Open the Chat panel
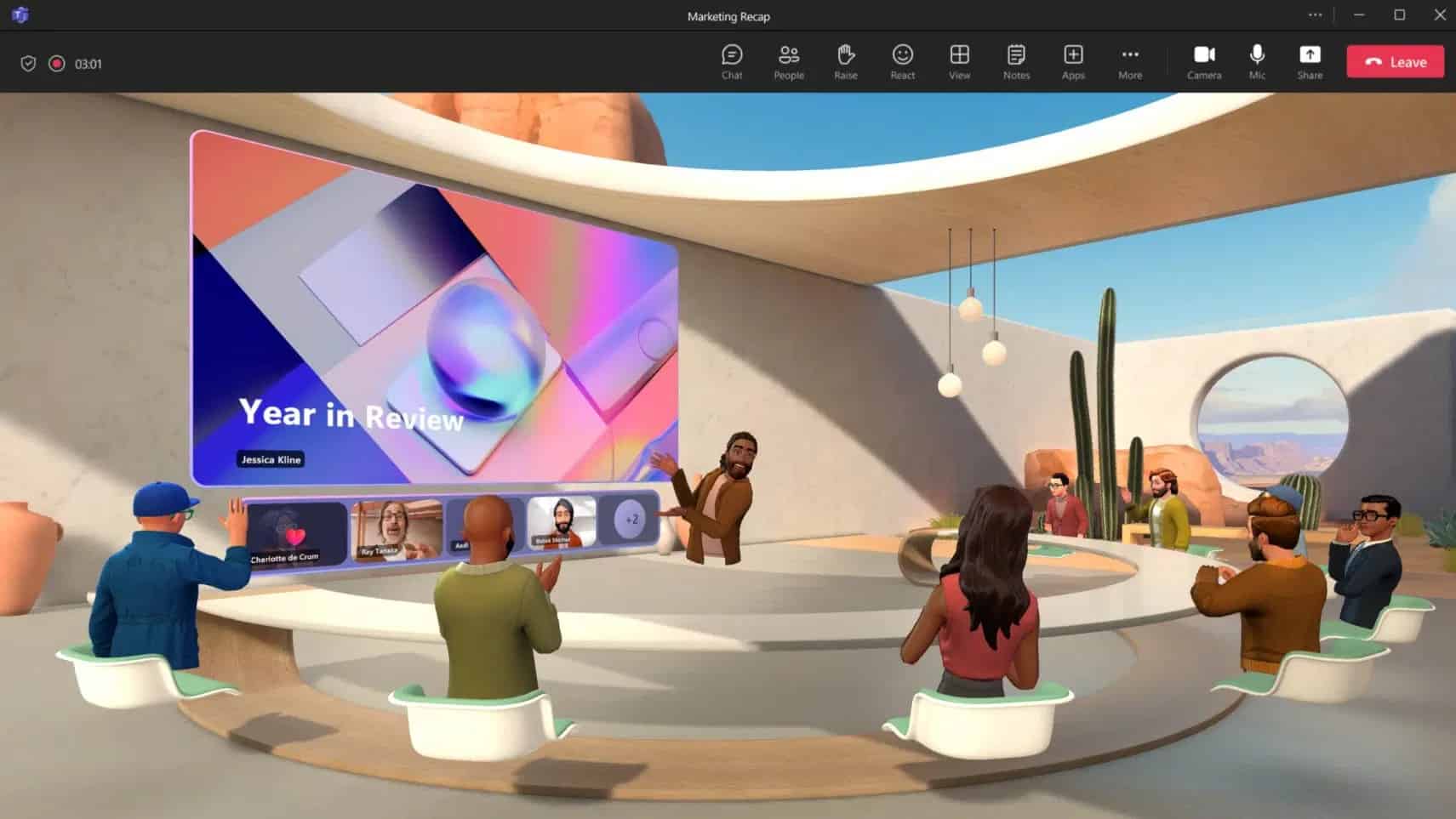The width and height of the screenshot is (1456, 819). coord(731,61)
